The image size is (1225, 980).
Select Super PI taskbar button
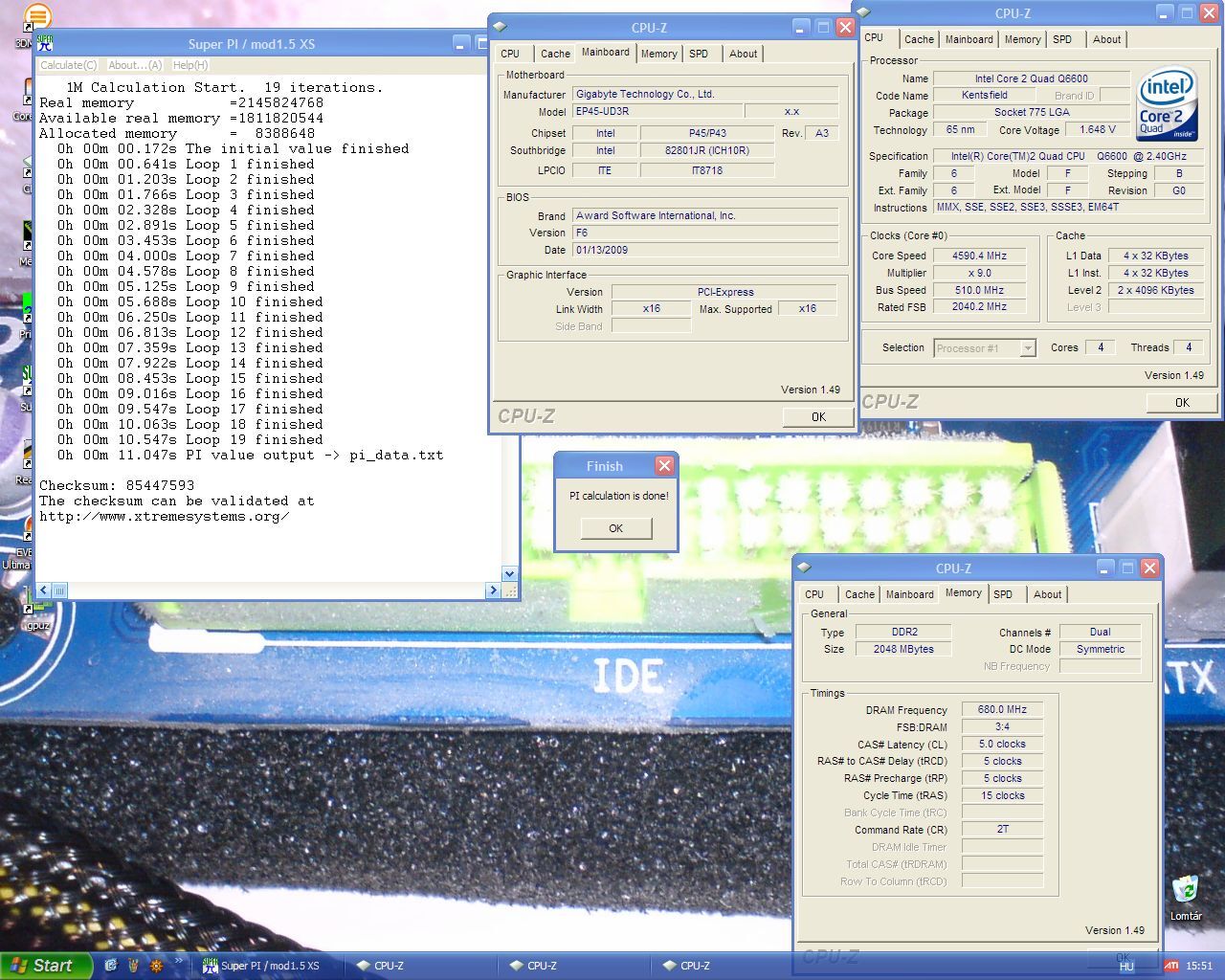[x=268, y=966]
